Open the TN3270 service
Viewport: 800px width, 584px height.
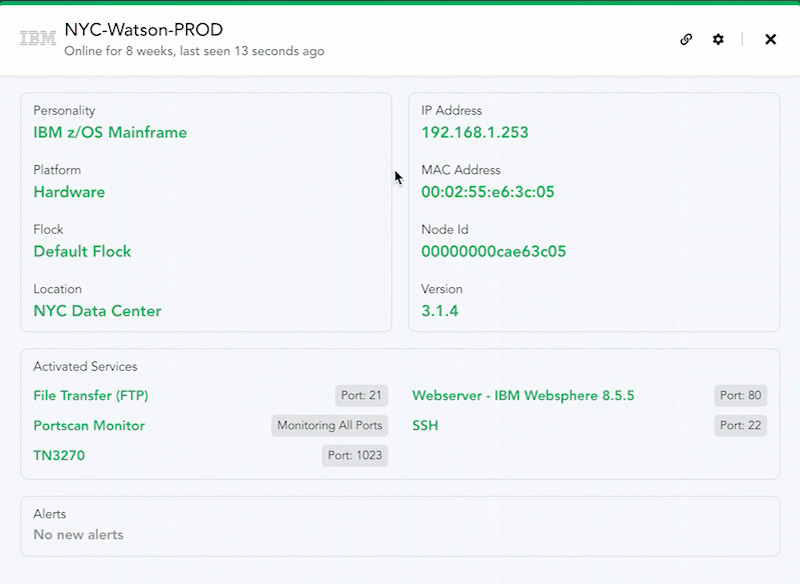(59, 455)
